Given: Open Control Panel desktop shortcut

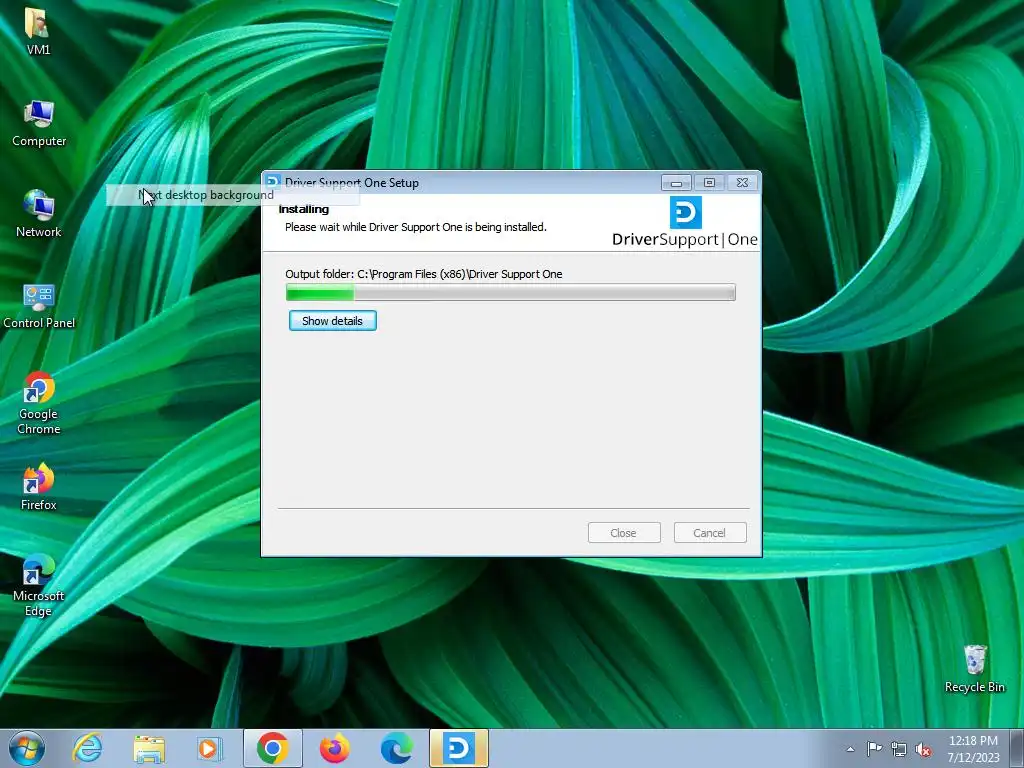Looking at the screenshot, I should pyautogui.click(x=39, y=306).
